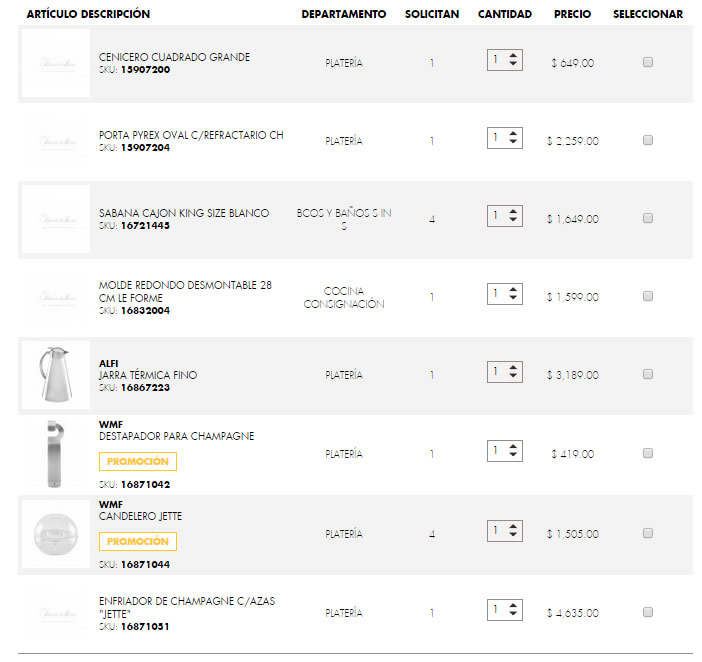Click the quantity field for Enfriador de Champagne

point(496,608)
